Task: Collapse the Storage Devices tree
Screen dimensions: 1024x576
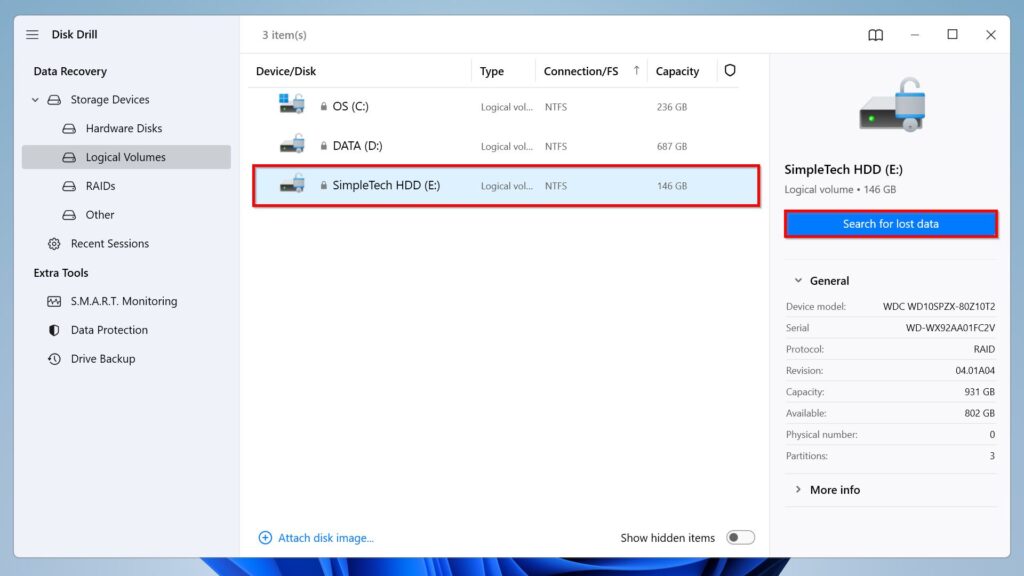Action: coord(36,100)
